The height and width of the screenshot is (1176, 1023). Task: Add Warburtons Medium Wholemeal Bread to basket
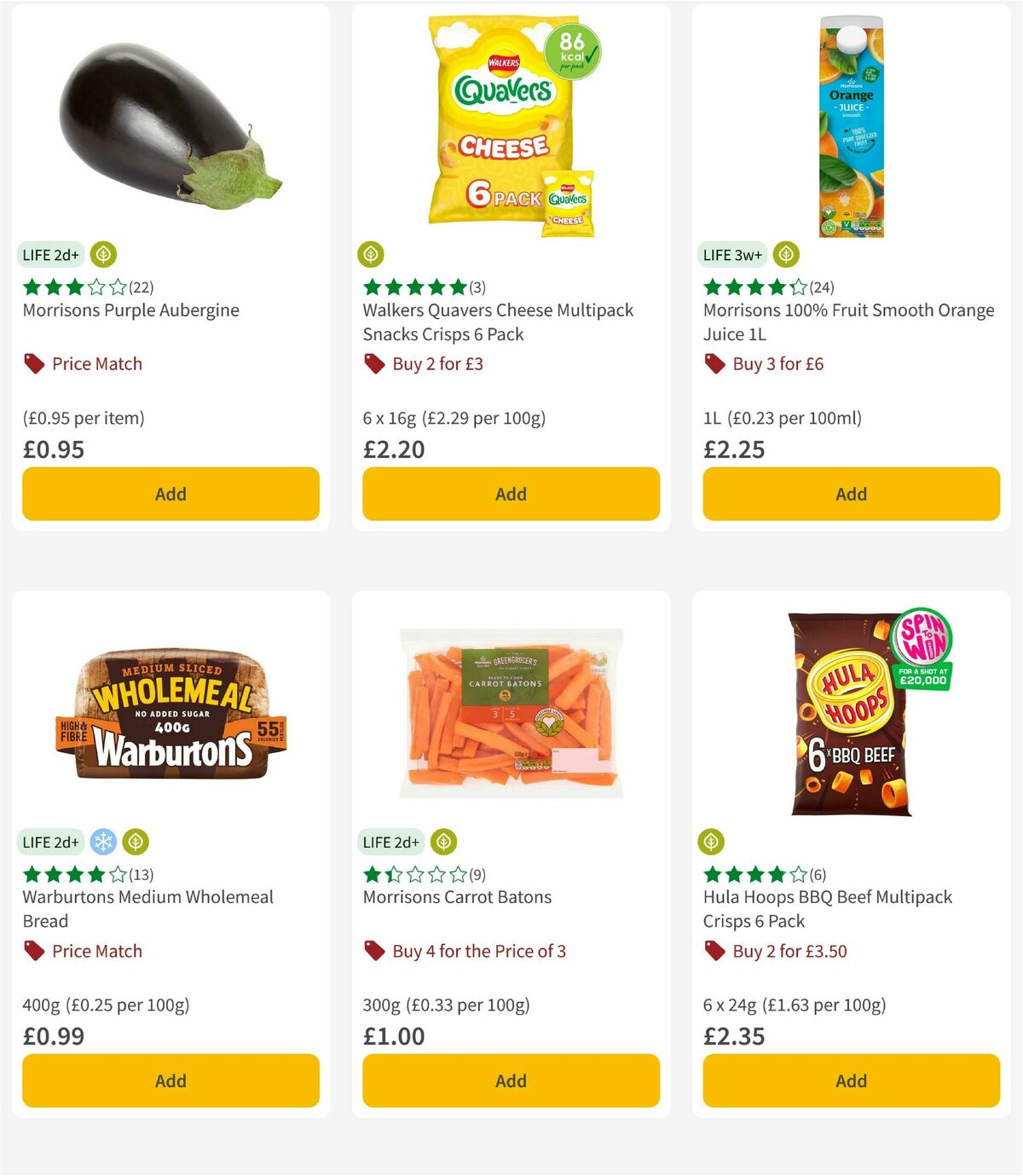click(x=170, y=1080)
